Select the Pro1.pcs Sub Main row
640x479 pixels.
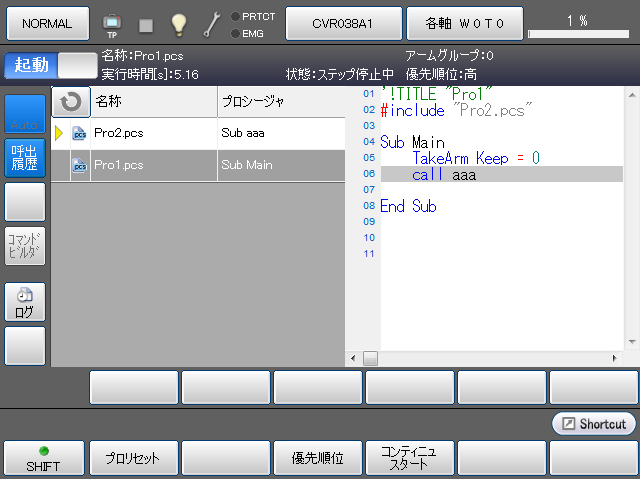coord(200,165)
